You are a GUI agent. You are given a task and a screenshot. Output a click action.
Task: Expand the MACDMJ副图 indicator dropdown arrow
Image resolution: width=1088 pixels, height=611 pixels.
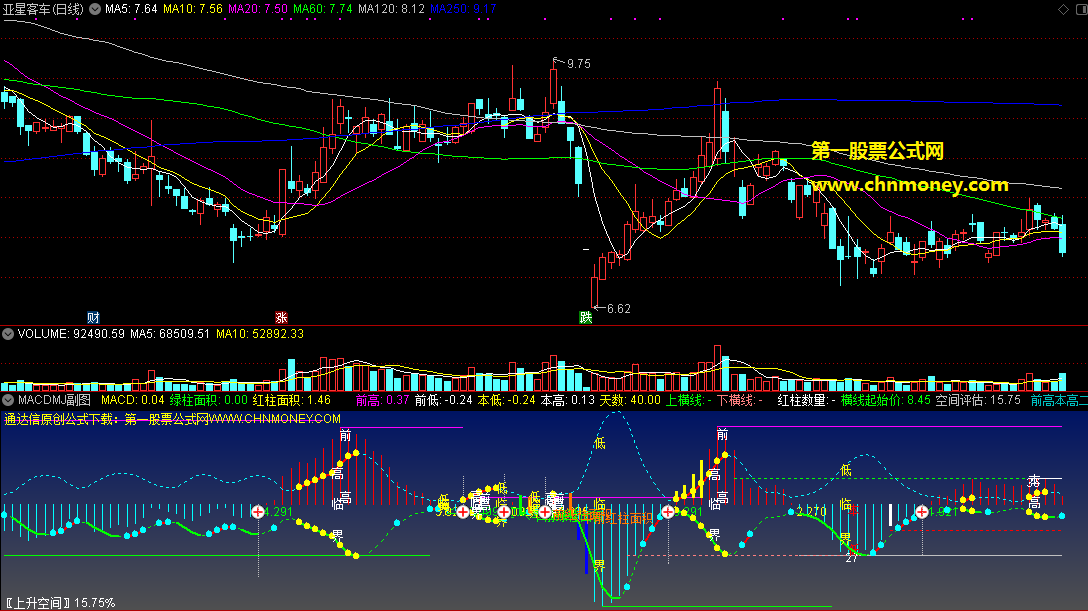coord(8,400)
